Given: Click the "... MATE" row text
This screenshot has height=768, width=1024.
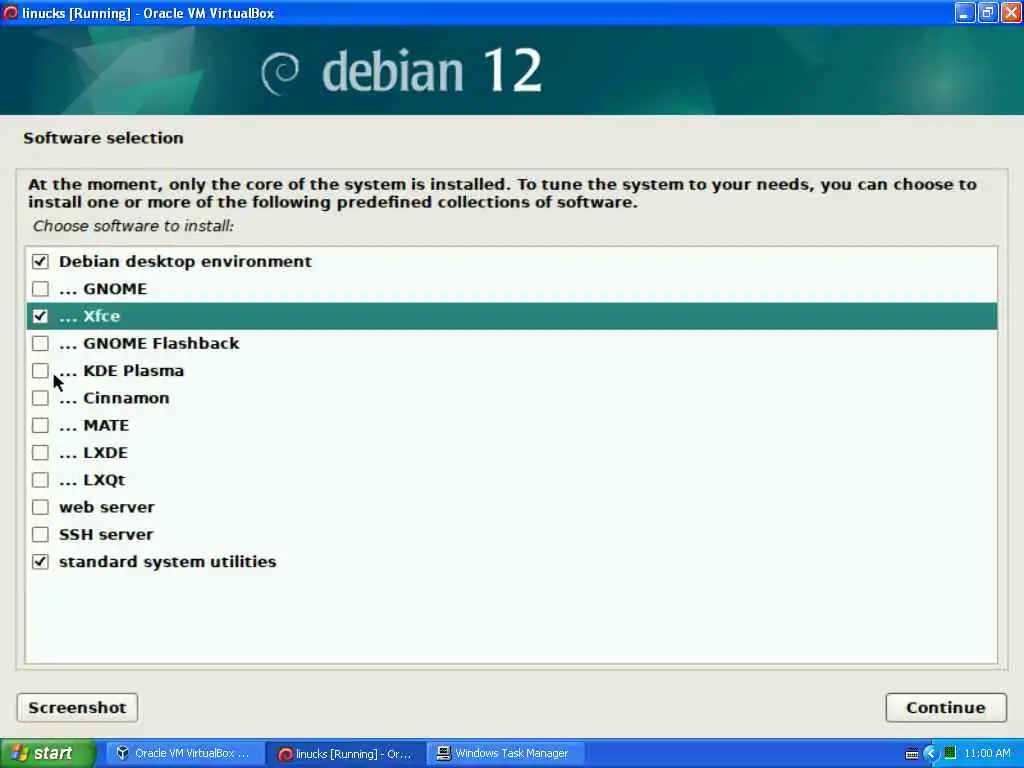Looking at the screenshot, I should pyautogui.click(x=94, y=426).
